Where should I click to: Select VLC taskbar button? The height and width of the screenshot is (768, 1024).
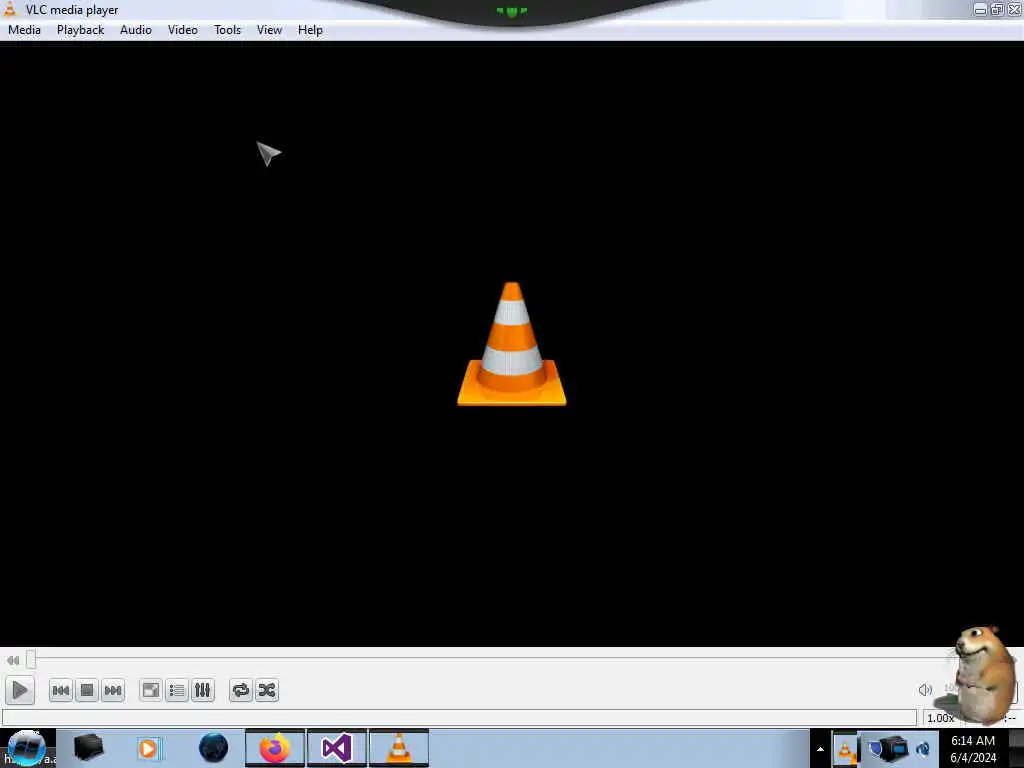pyautogui.click(x=399, y=748)
